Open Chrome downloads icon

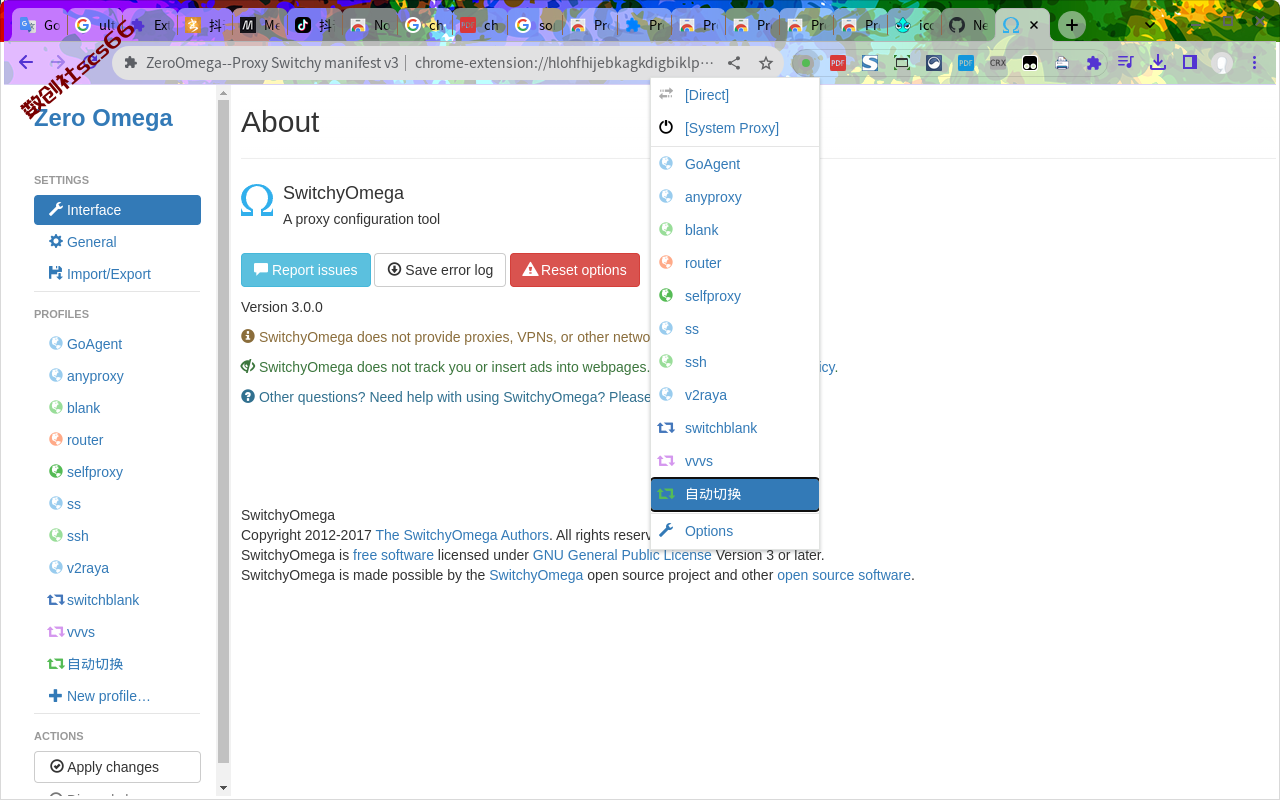pos(1158,62)
